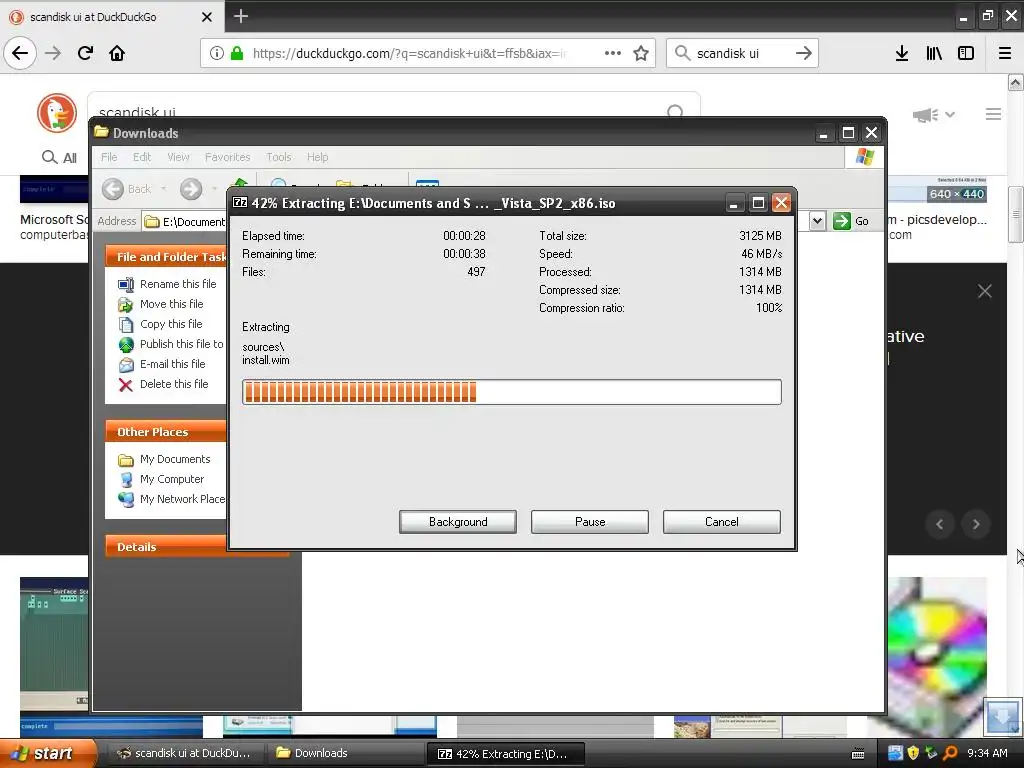Open page actions three-dot menu
Screen dimensions: 1024x768
coord(613,53)
